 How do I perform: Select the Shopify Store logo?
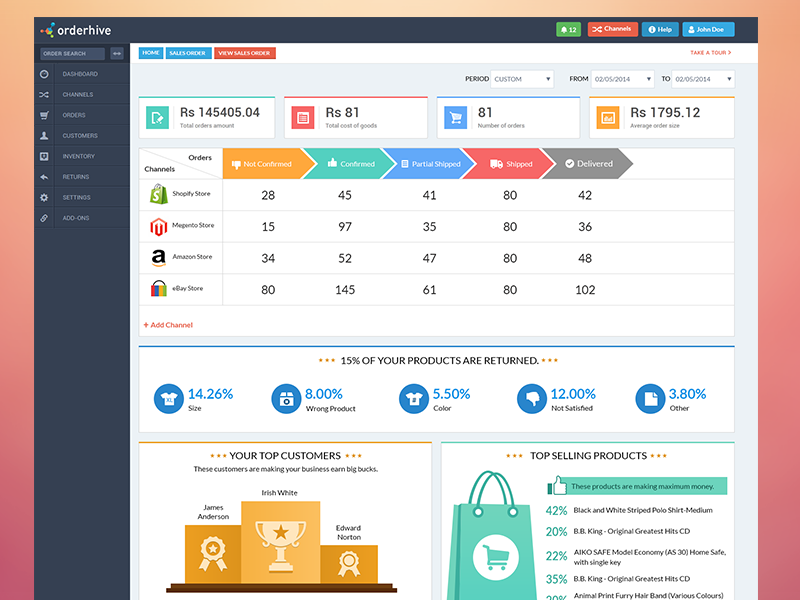pyautogui.click(x=159, y=194)
